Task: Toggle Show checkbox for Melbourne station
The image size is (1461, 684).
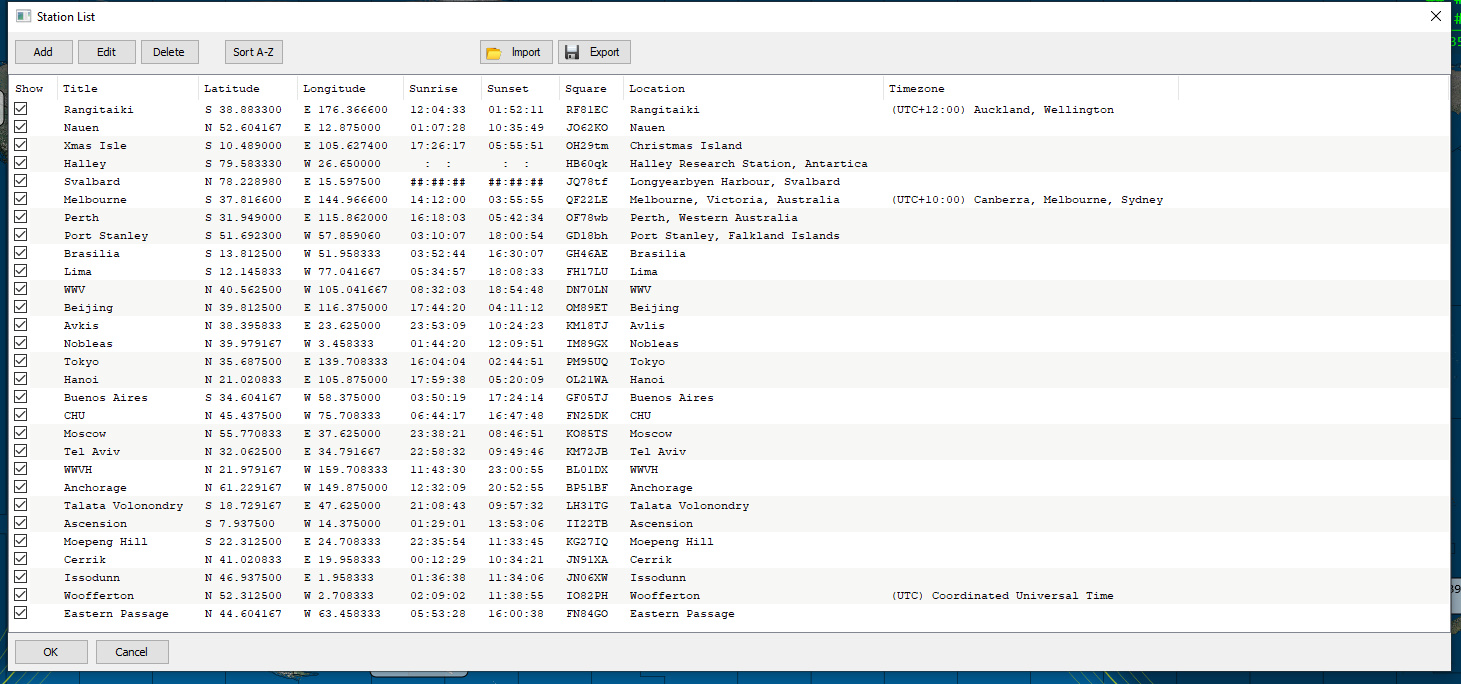Action: 21,199
